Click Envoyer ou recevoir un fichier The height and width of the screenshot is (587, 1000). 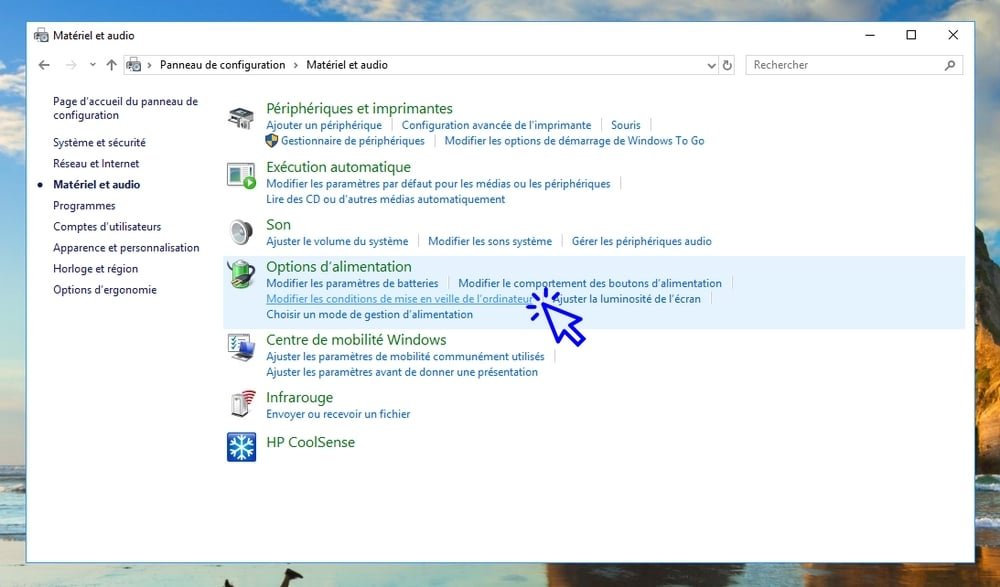338,414
